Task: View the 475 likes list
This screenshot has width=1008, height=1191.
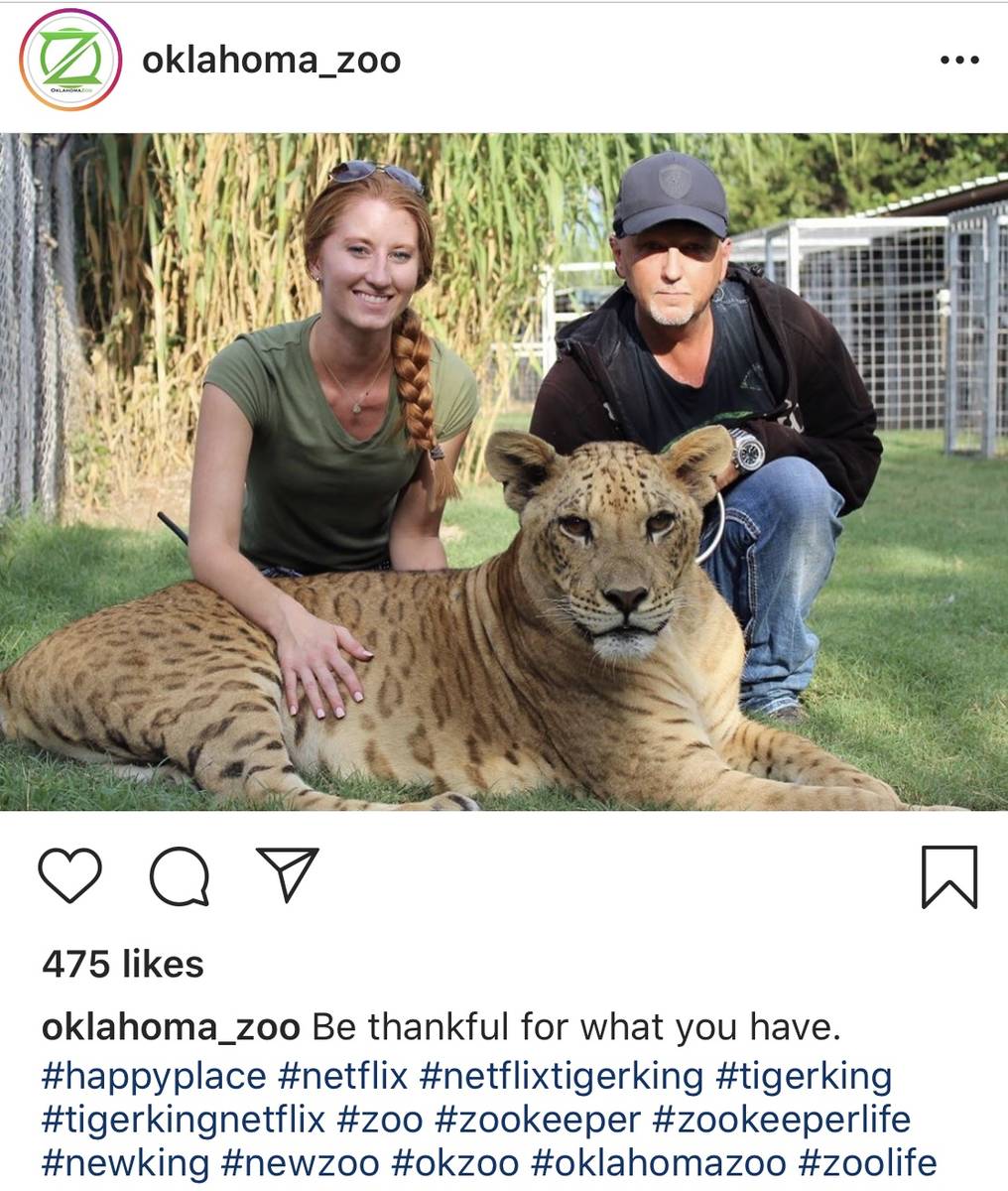Action: click(x=123, y=964)
